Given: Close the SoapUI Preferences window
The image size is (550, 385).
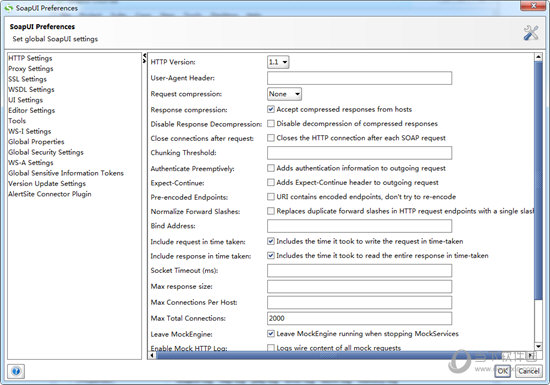Looking at the screenshot, I should (x=533, y=5).
